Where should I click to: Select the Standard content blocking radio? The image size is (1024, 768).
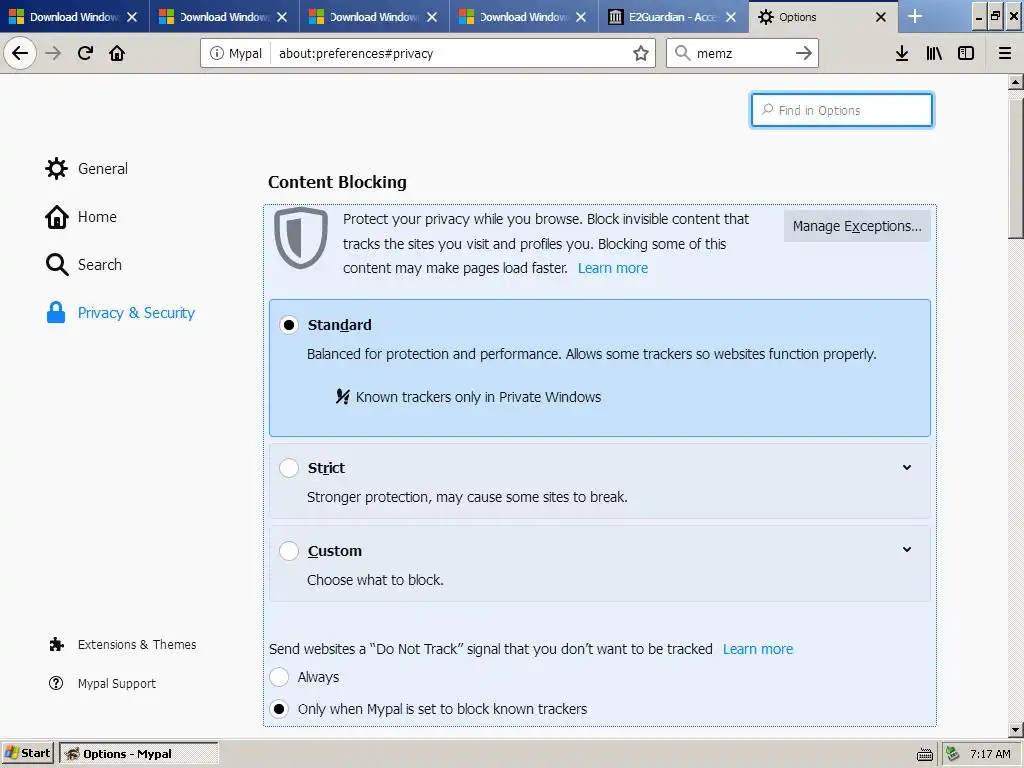[289, 325]
